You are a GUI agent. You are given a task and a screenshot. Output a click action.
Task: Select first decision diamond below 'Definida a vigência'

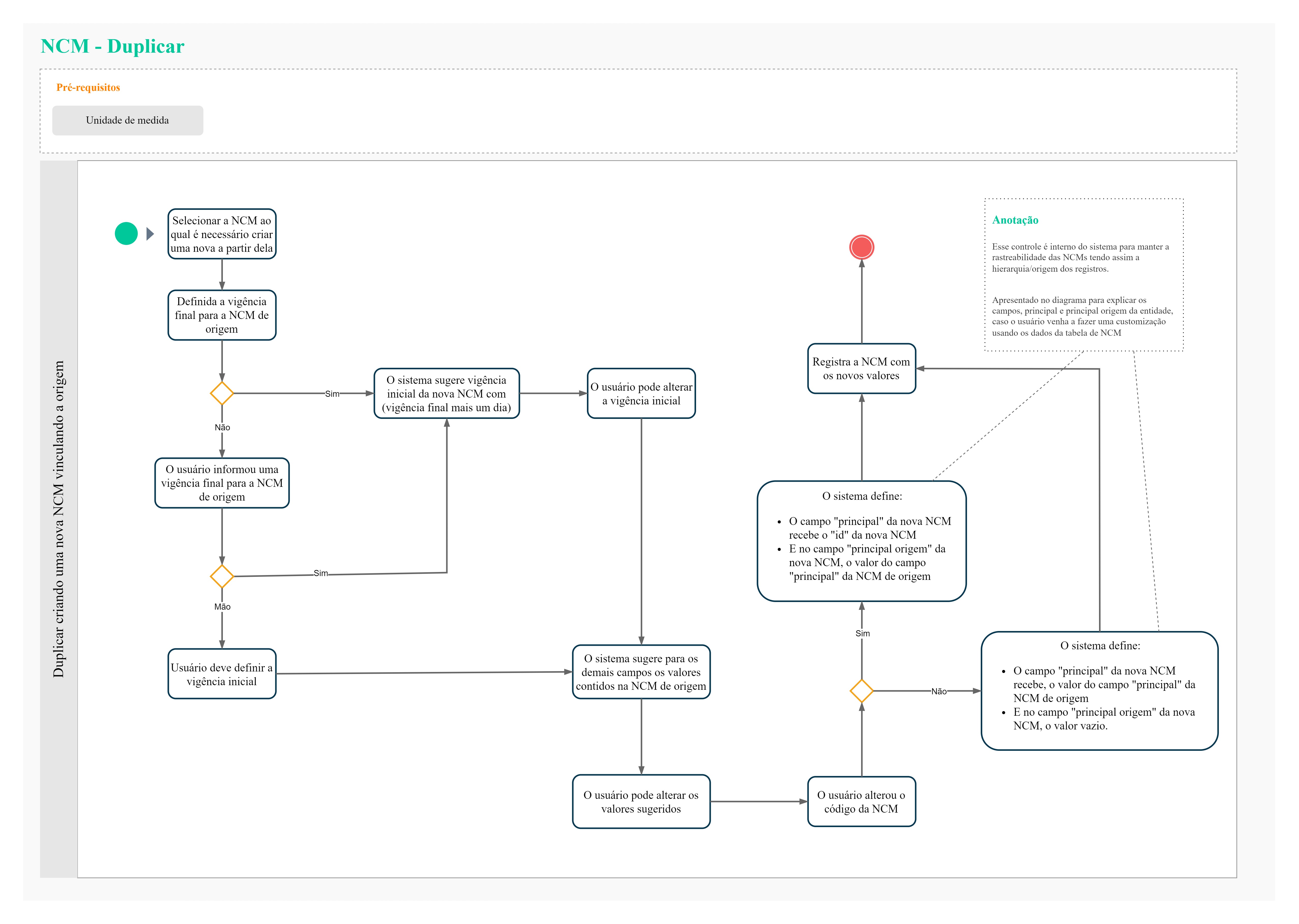tap(222, 393)
